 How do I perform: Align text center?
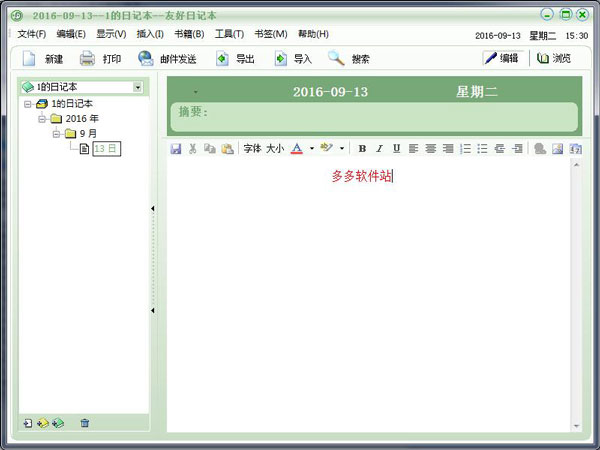(x=431, y=148)
